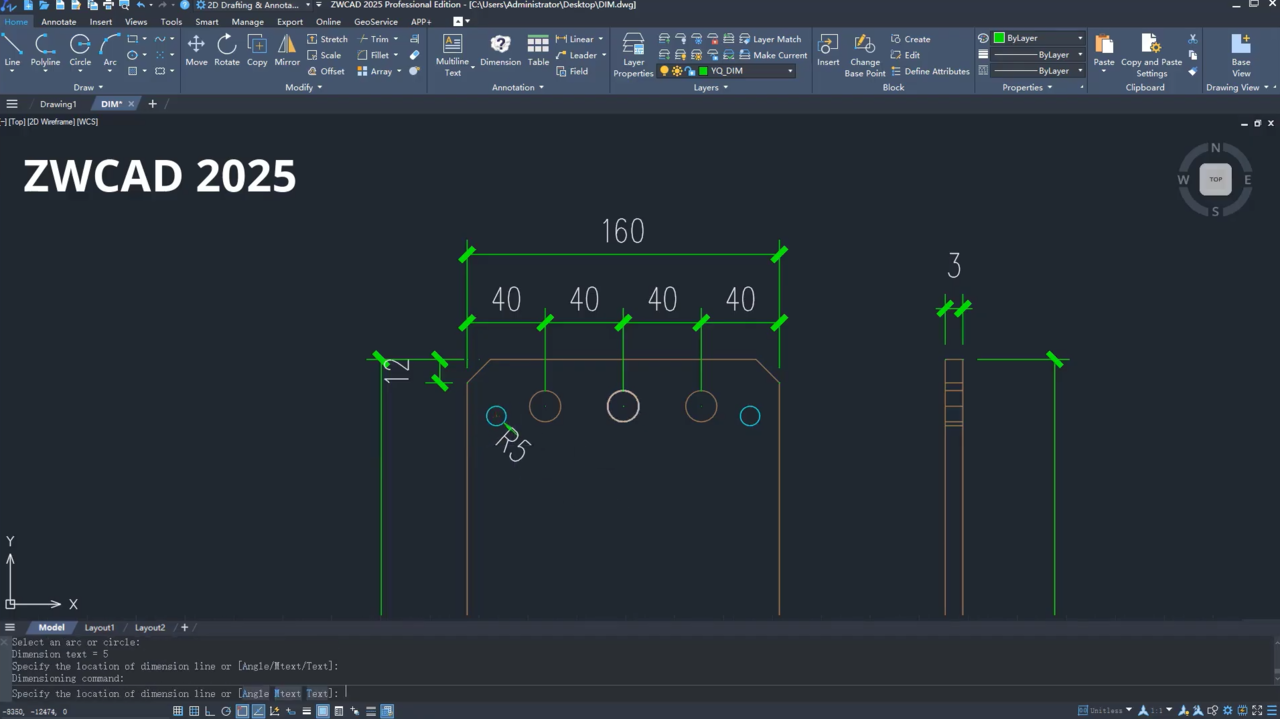Open the Multiline Text tool
This screenshot has height=719, width=1280.
point(452,54)
